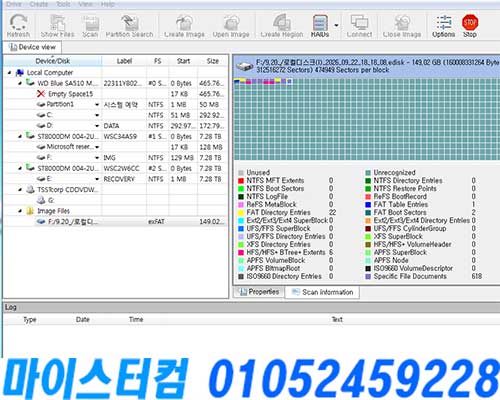Open the dropdown arrow on C: row
Screen dimensions: 500x400
point(97,115)
